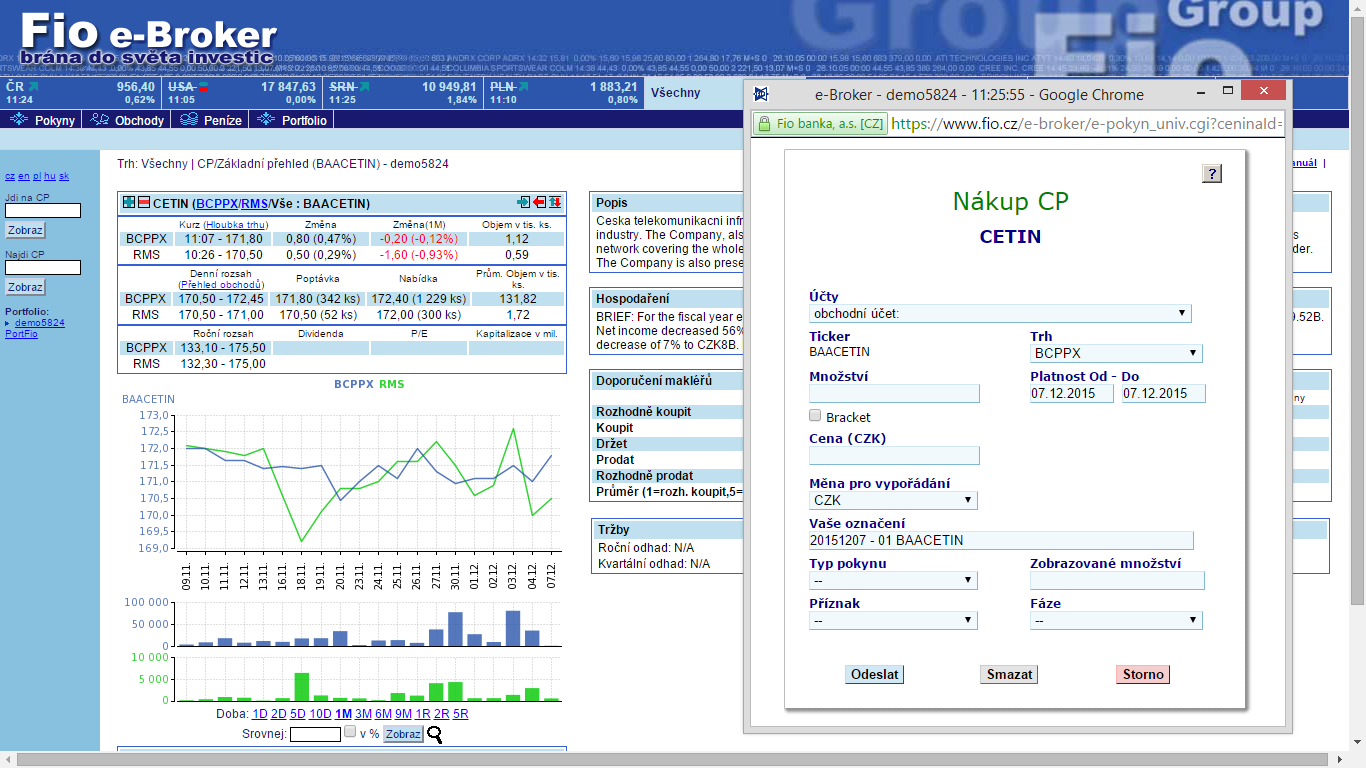
Task: Click Zobraz button under Najdi CP
Action: [x=25, y=287]
